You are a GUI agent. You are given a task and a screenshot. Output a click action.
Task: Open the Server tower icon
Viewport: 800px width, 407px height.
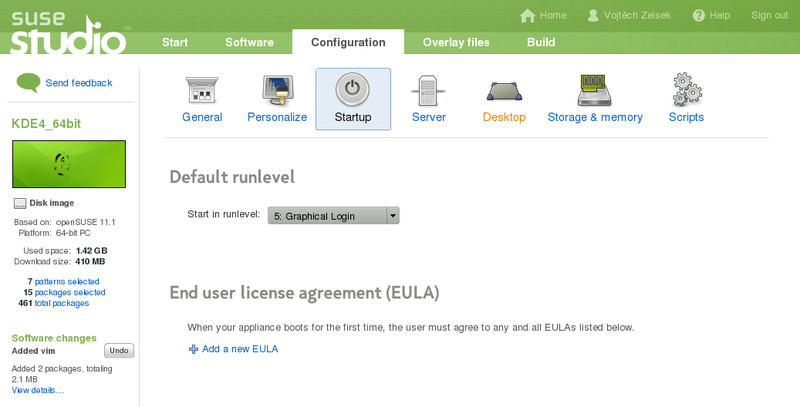tap(428, 91)
